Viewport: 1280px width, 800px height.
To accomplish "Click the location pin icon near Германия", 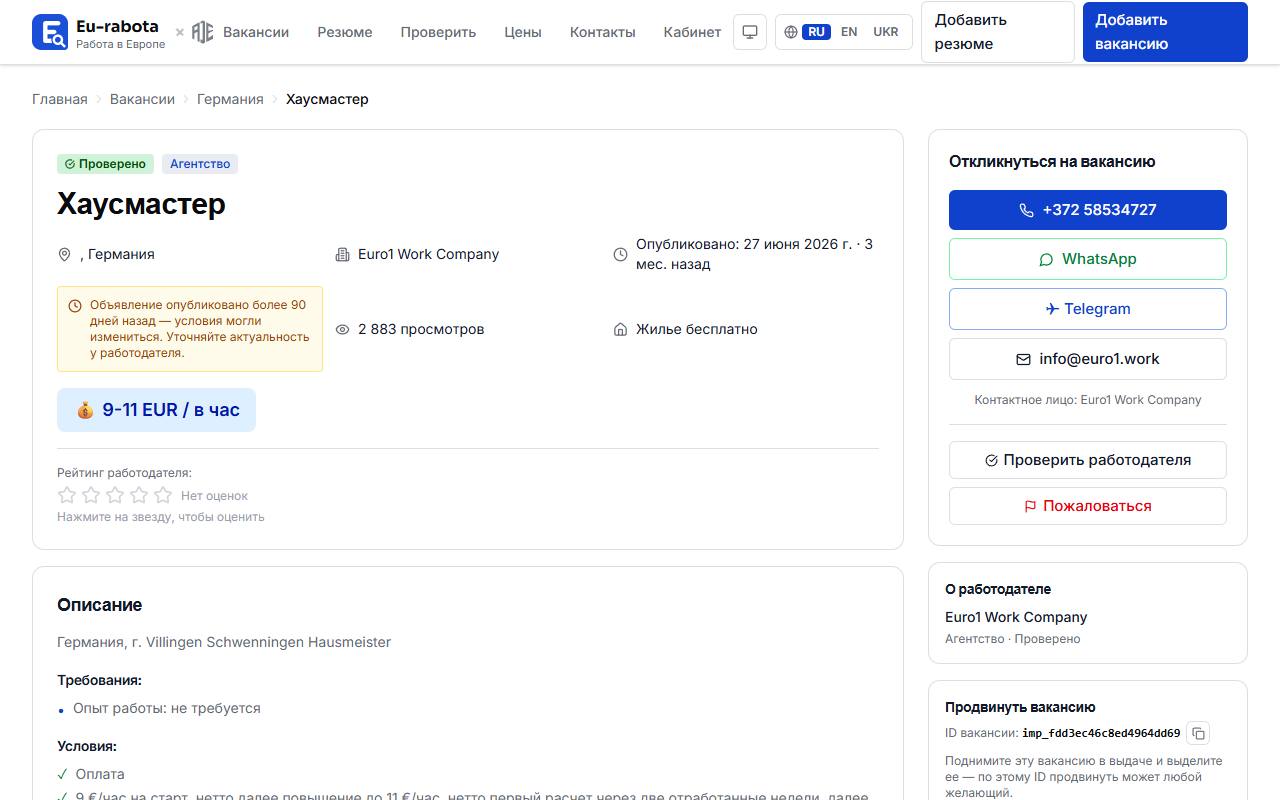I will click(x=65, y=255).
